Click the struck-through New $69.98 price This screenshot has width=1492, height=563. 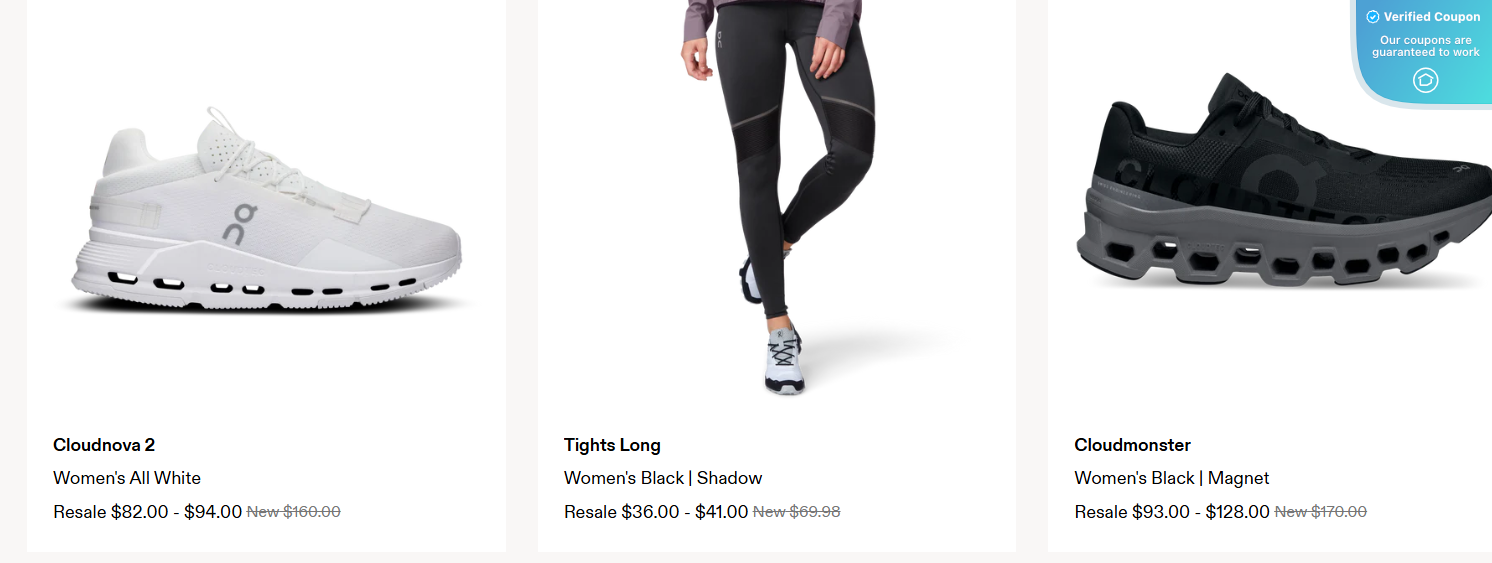(796, 512)
